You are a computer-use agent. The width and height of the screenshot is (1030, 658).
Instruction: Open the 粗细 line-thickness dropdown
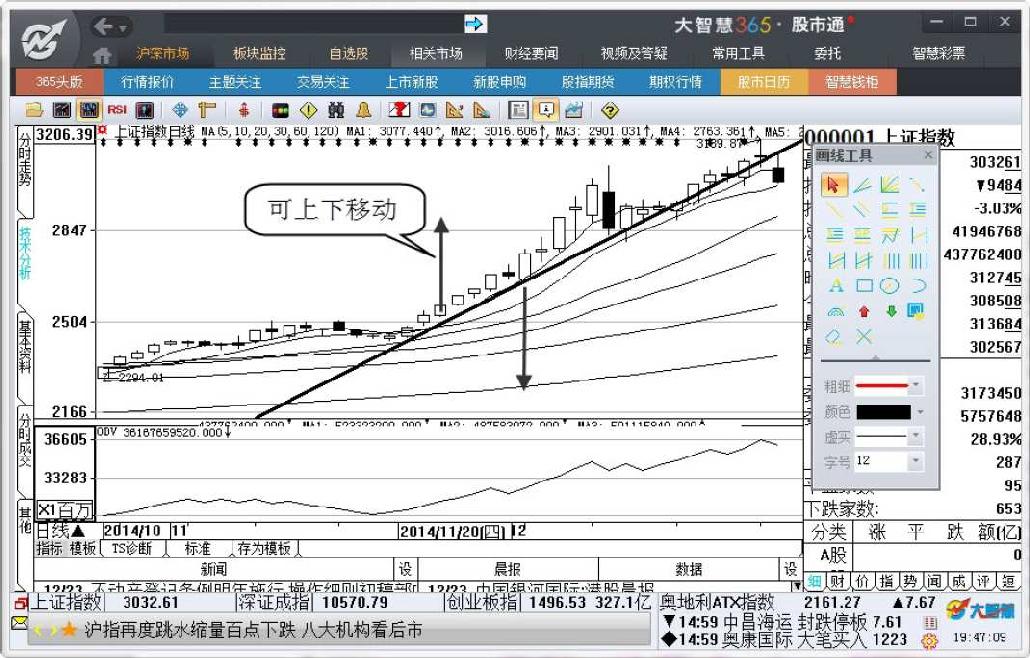tap(916, 385)
